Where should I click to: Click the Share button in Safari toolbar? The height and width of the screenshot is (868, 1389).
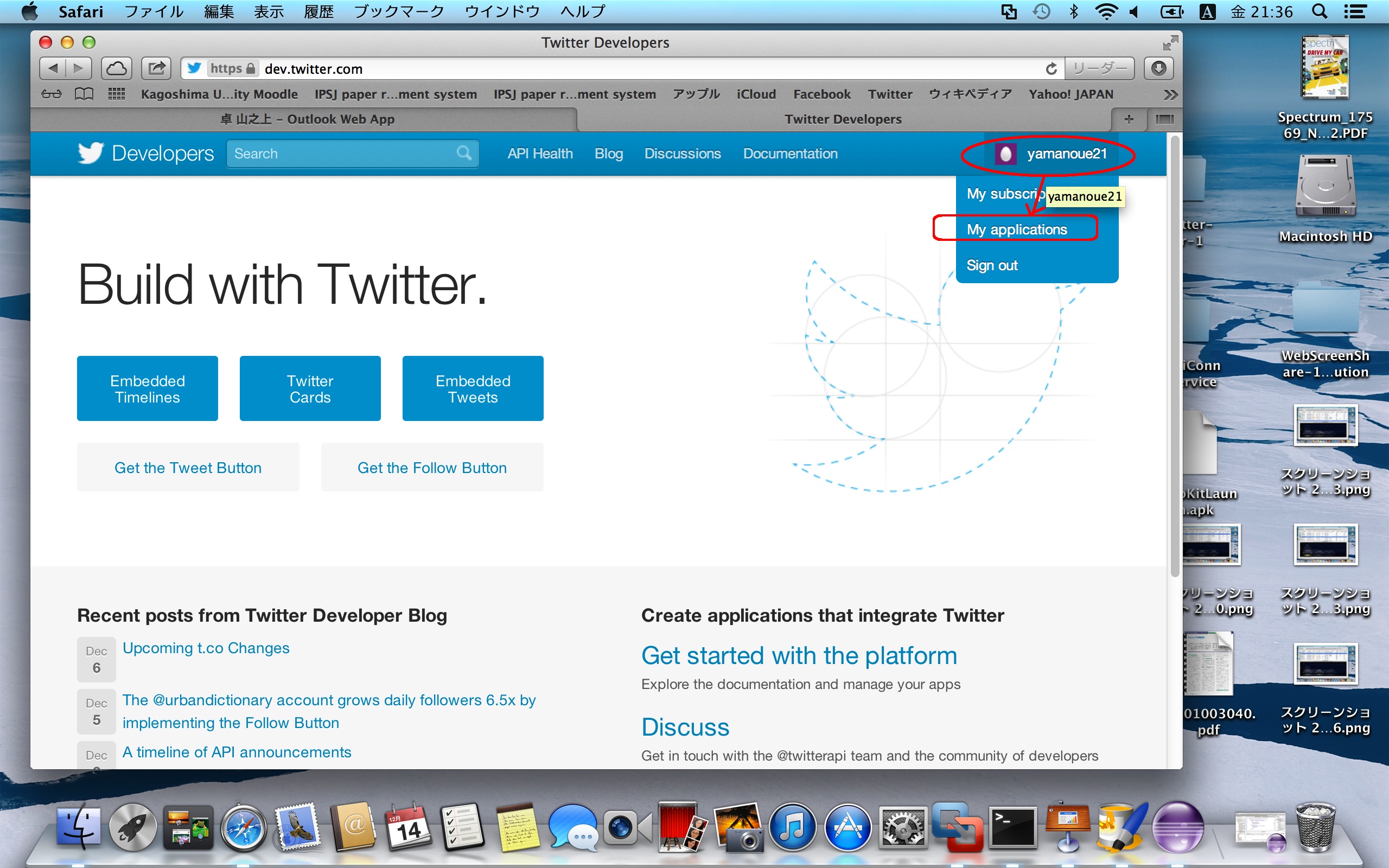click(156, 69)
